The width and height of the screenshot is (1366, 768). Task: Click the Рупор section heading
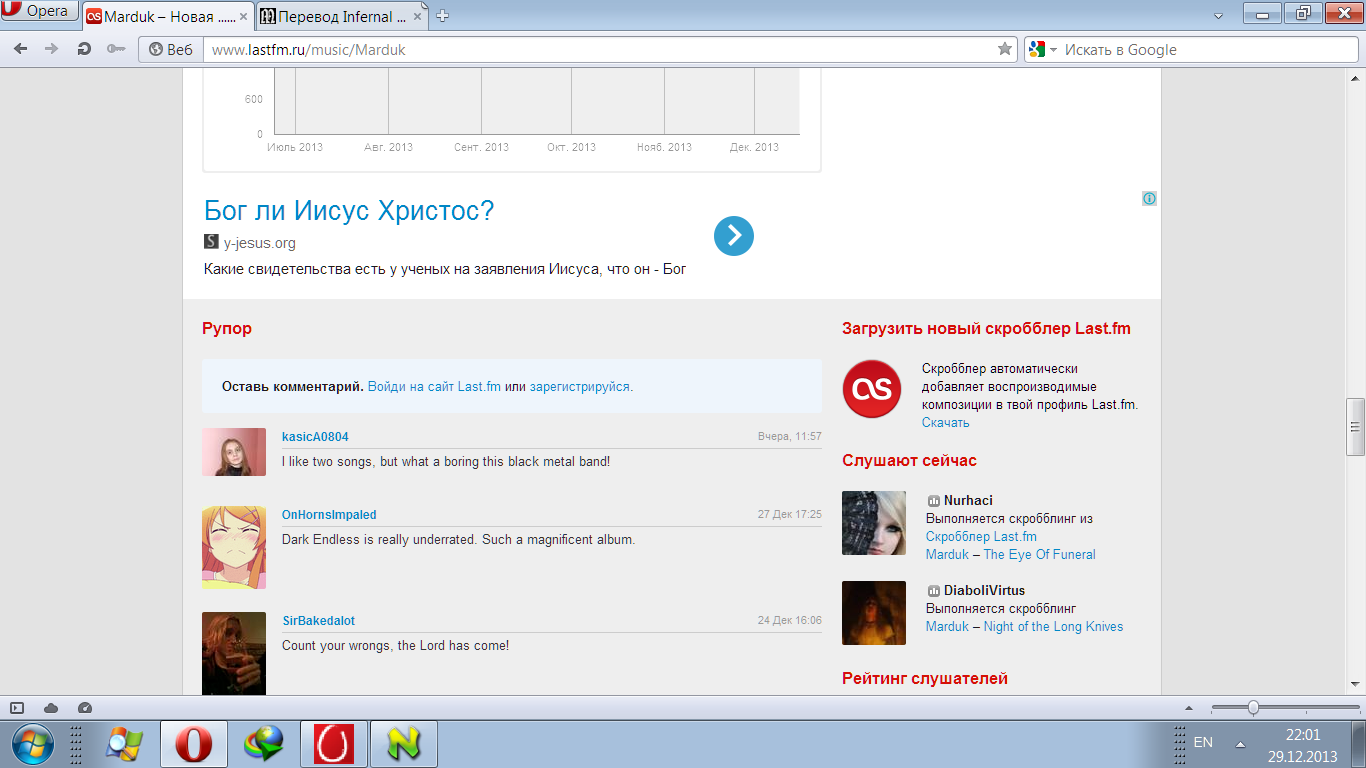click(227, 329)
